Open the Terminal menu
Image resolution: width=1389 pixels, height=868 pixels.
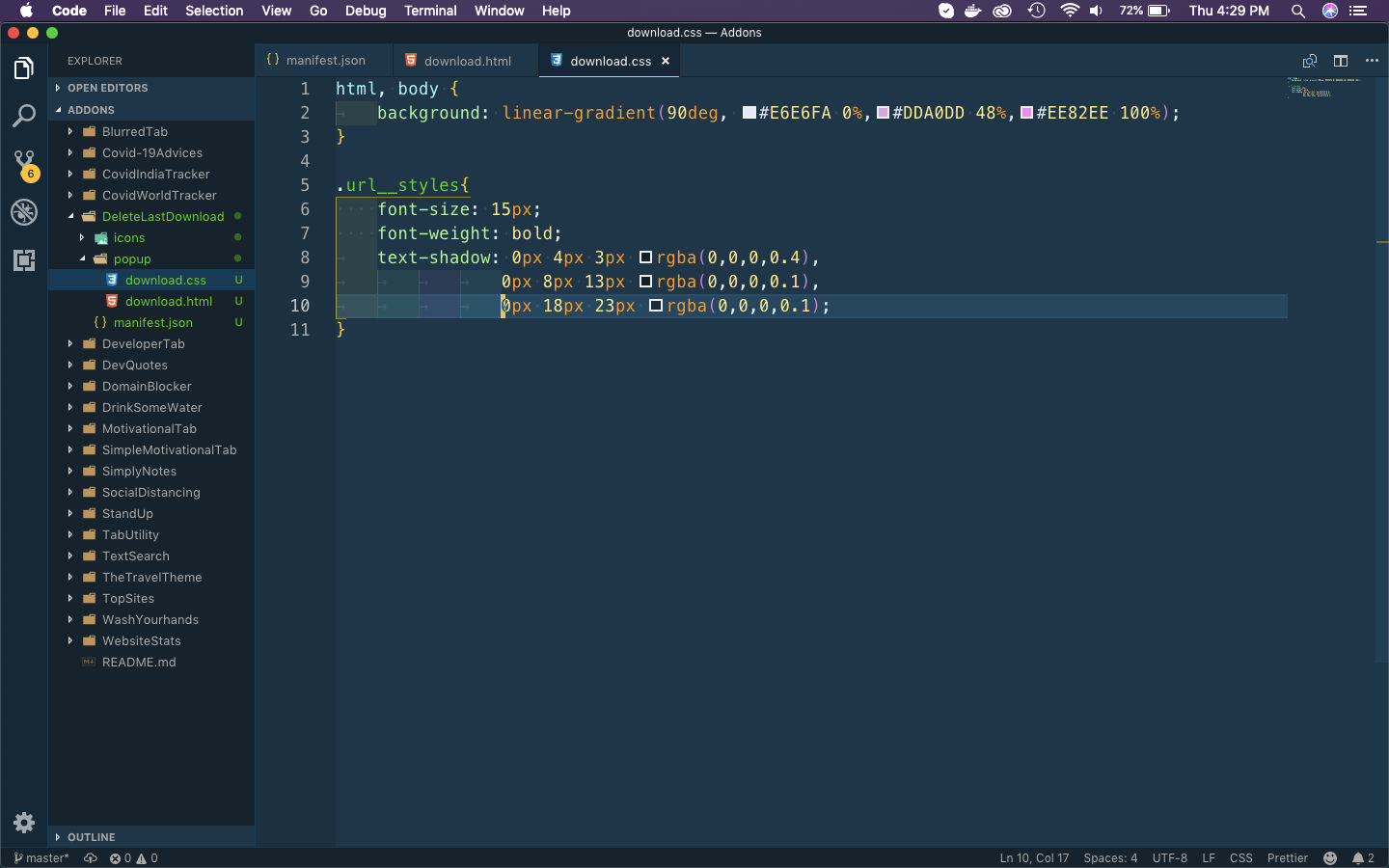tap(430, 11)
